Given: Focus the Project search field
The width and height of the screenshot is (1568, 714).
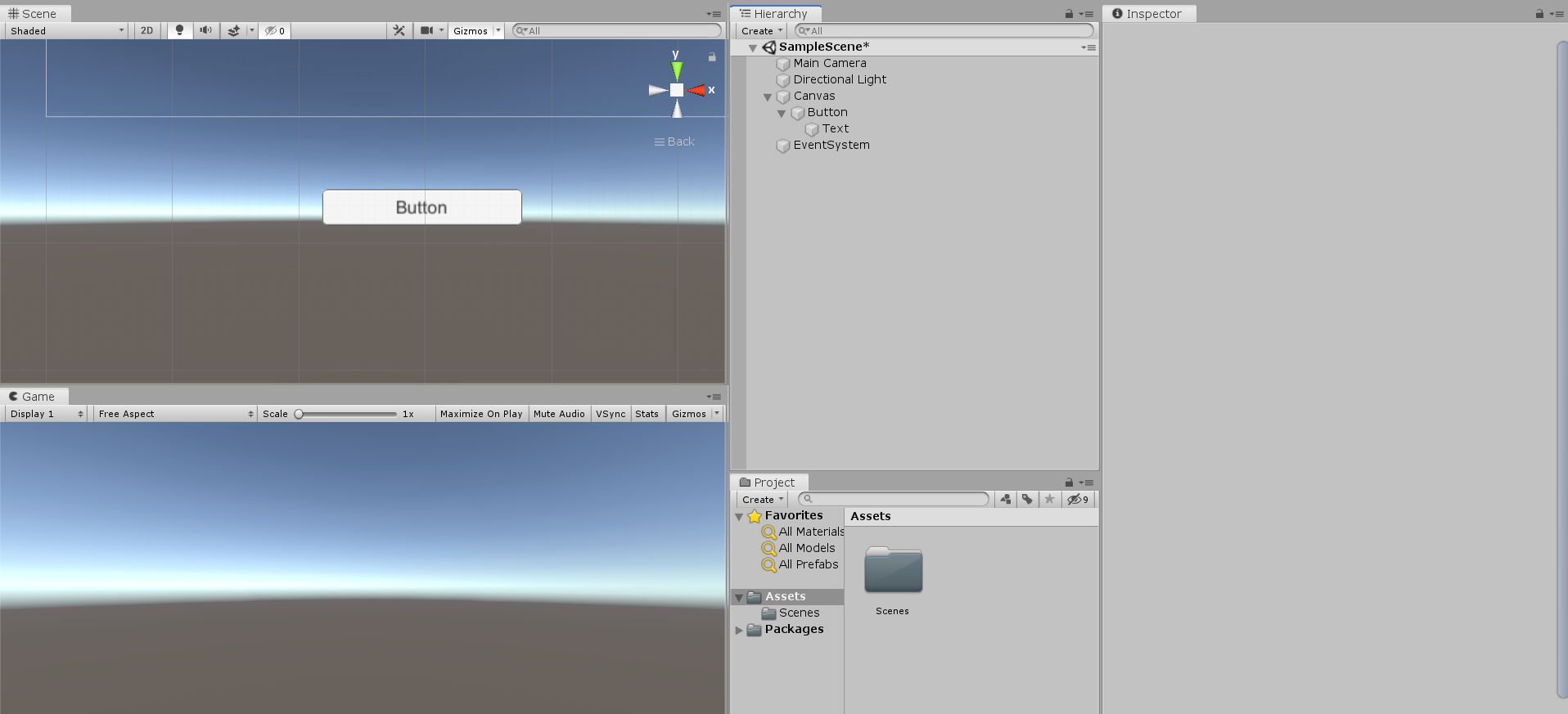Looking at the screenshot, I should 894,499.
